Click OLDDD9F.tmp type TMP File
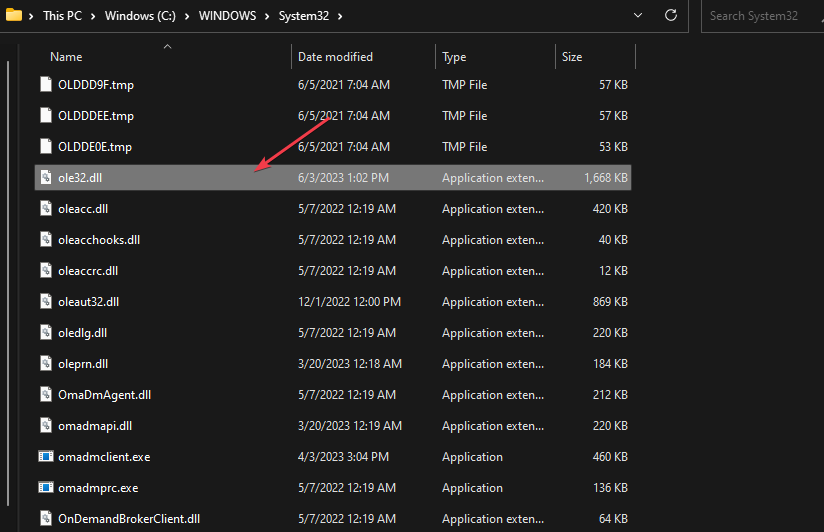The image size is (824, 532). (x=465, y=85)
